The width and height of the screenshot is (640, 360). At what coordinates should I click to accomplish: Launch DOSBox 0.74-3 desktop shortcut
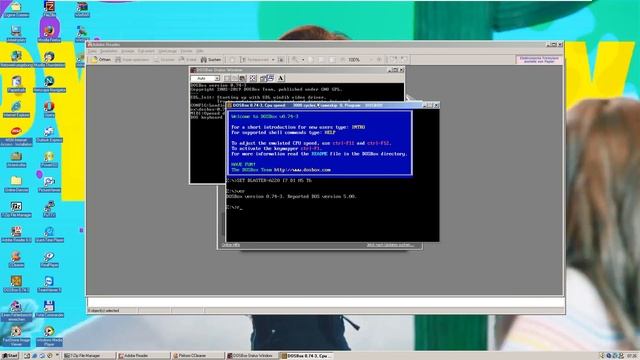point(16,284)
